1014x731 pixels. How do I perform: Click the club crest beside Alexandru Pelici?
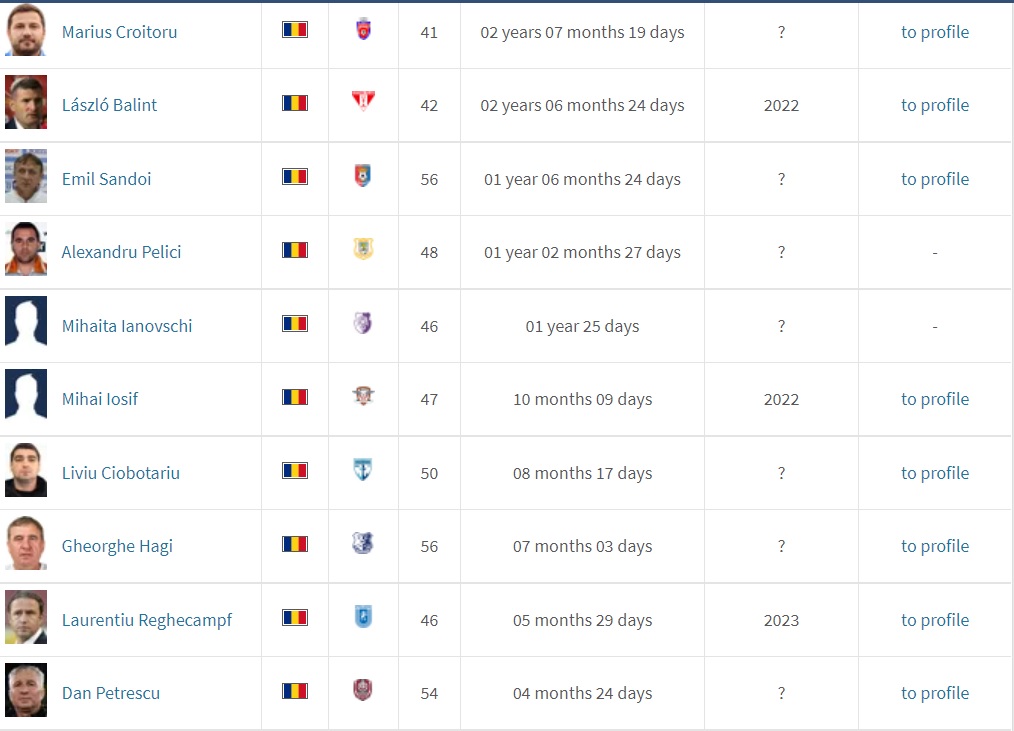point(363,249)
